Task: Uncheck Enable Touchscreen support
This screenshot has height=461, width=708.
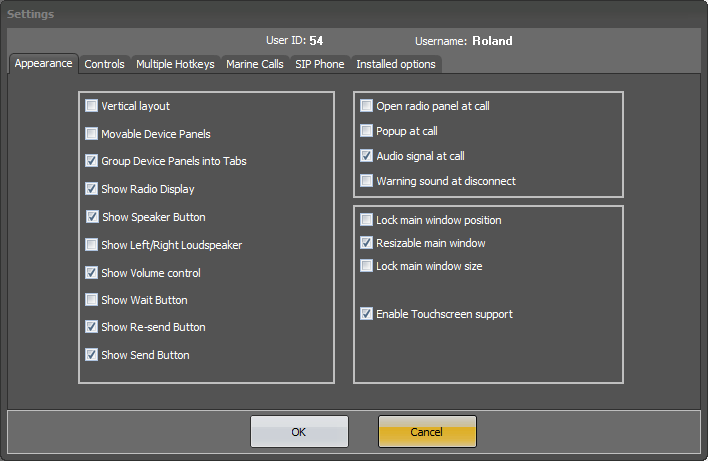Action: [x=366, y=314]
